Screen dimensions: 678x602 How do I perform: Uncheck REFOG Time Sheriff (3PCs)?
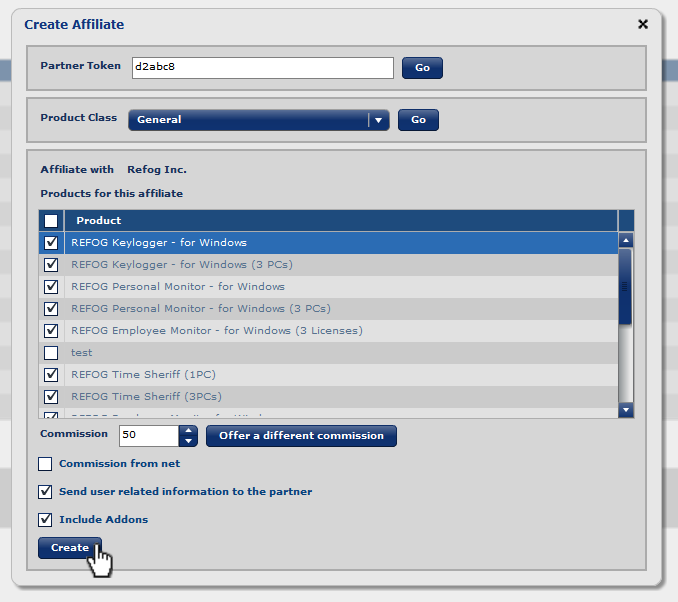coord(51,397)
